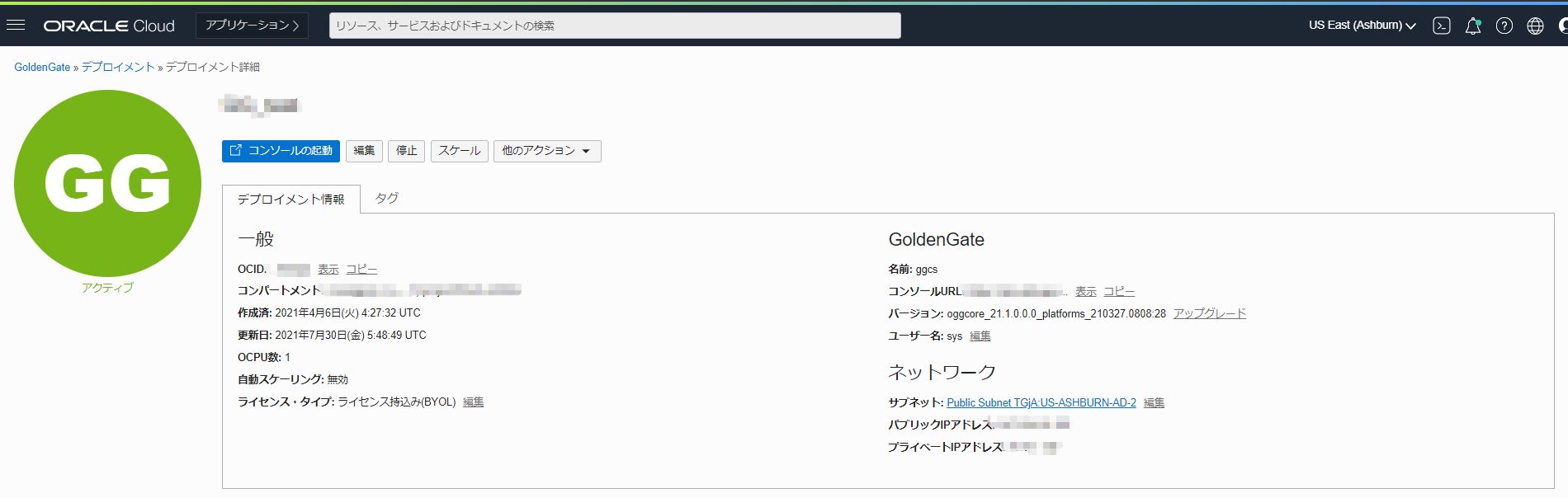Open the help question mark icon
Screen dimensions: 1568x498
tap(1504, 26)
